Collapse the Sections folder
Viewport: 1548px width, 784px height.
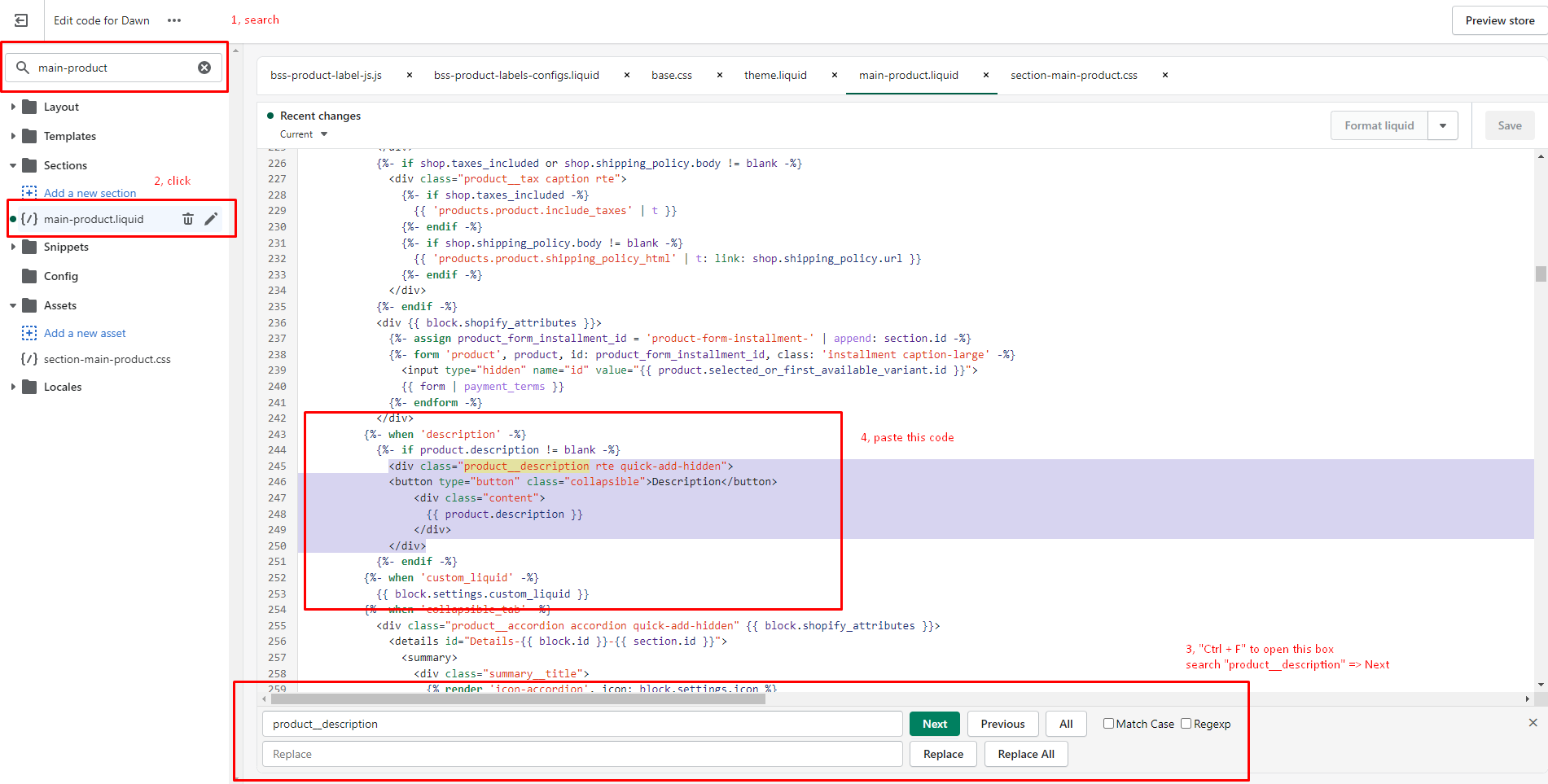point(13,165)
